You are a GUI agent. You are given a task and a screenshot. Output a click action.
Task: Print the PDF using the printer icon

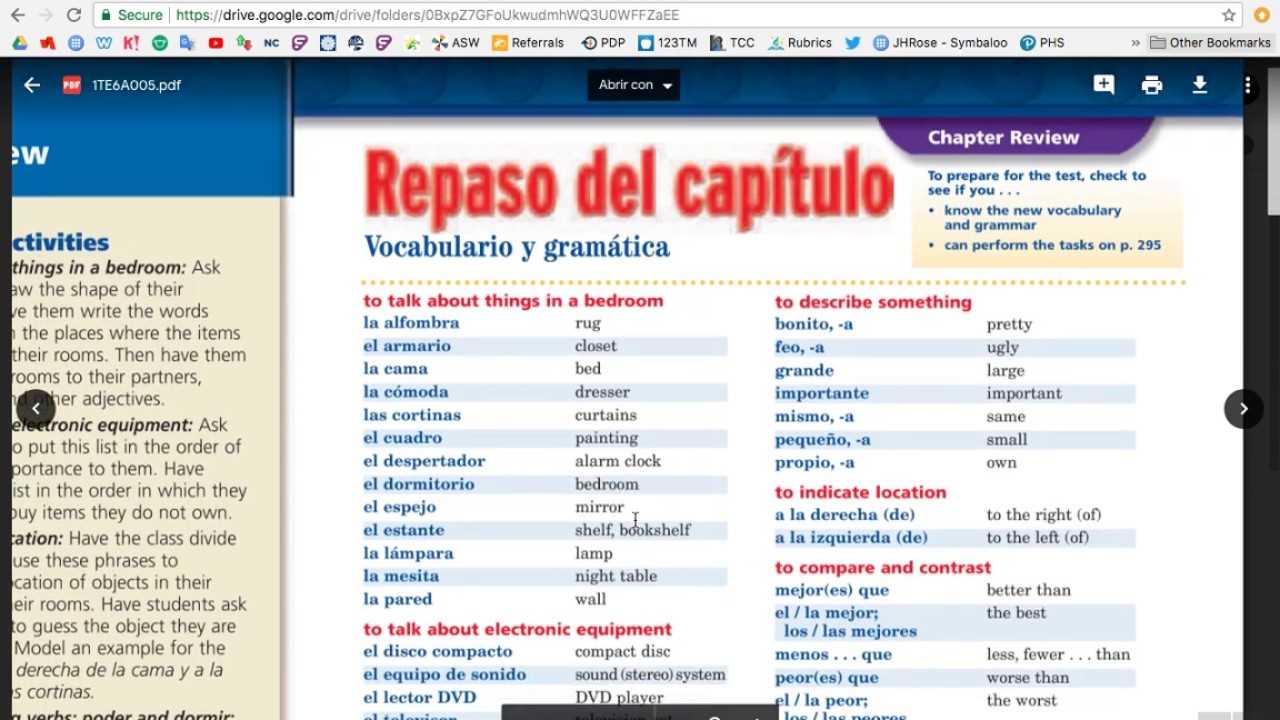1152,85
